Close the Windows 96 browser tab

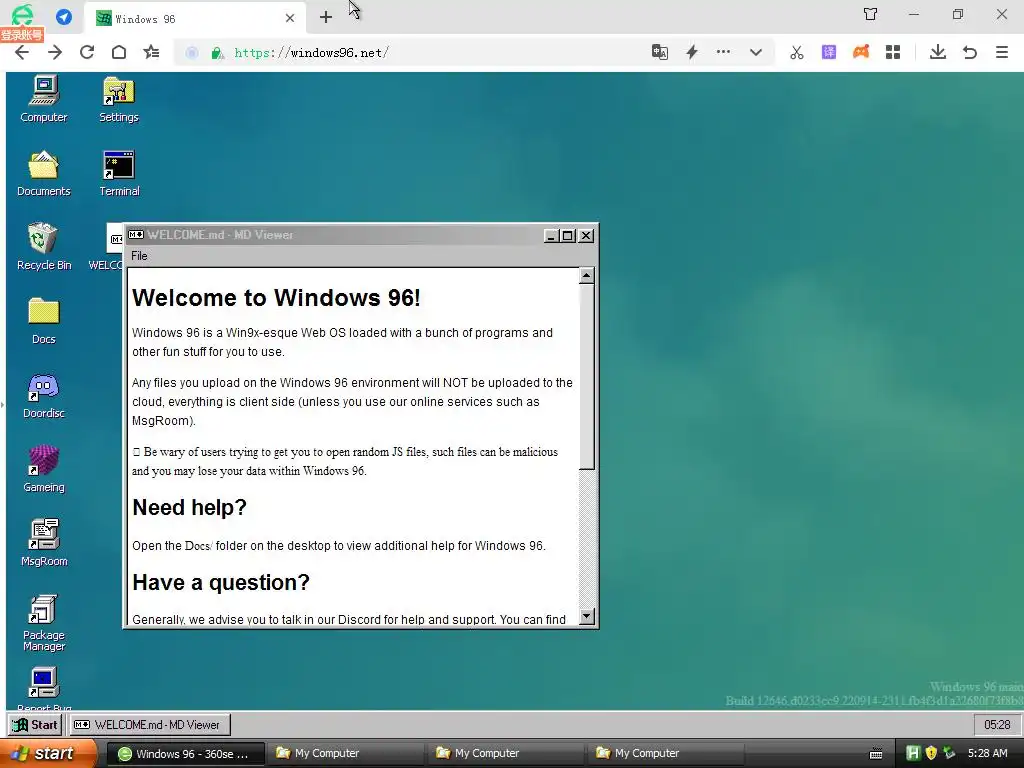point(290,18)
